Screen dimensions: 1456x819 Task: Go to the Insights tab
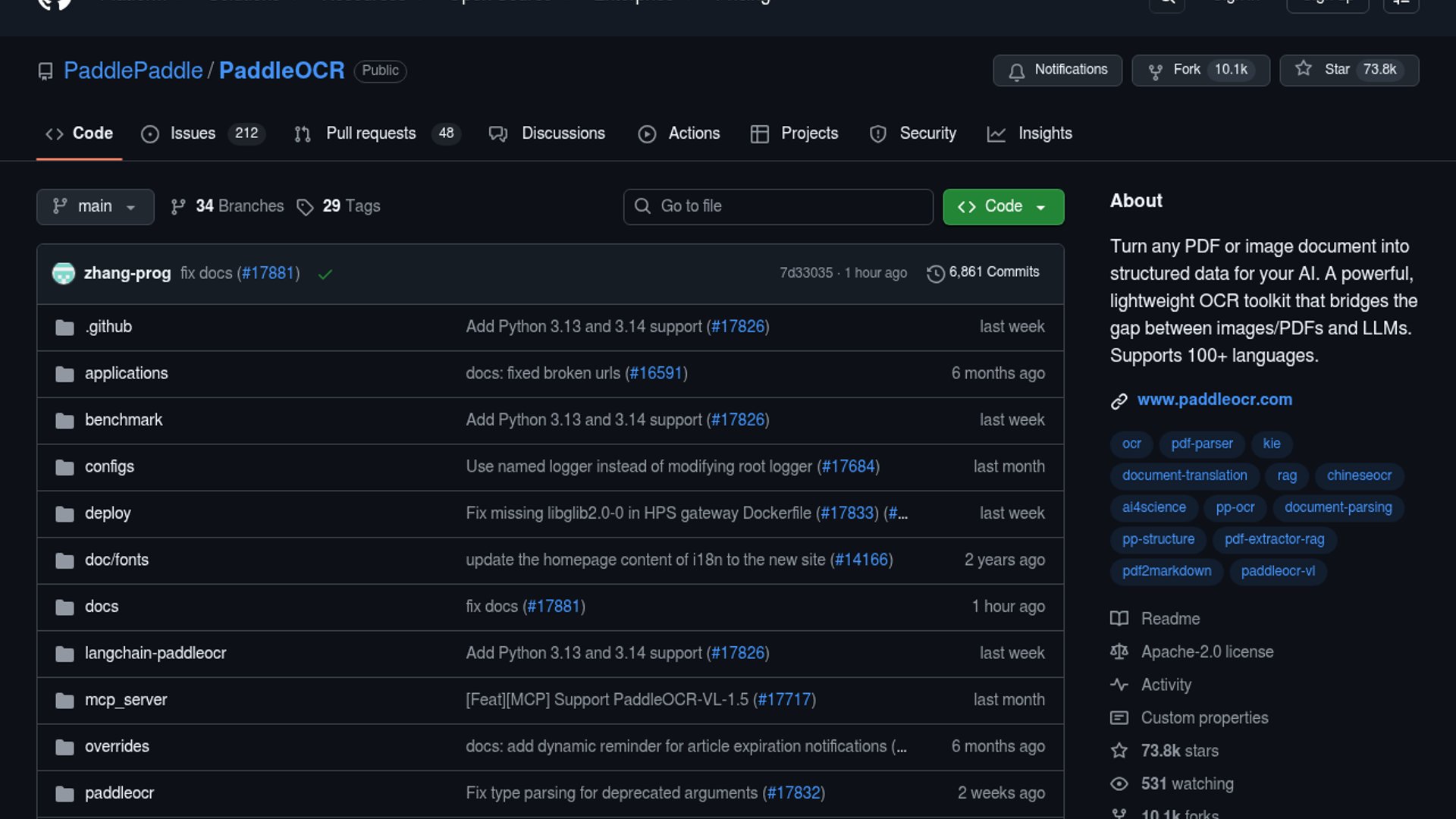[1044, 133]
